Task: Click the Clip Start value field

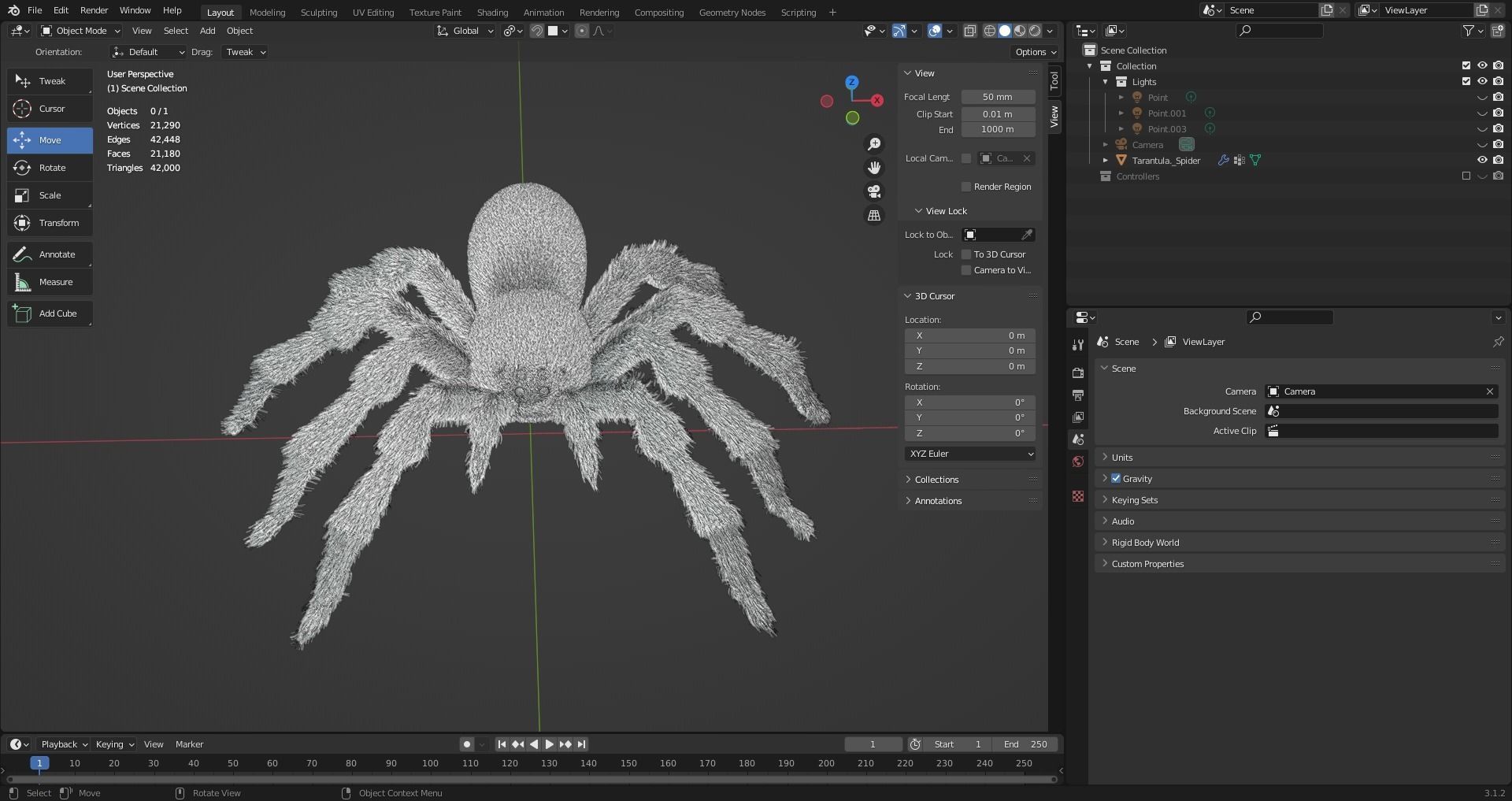Action: [998, 114]
